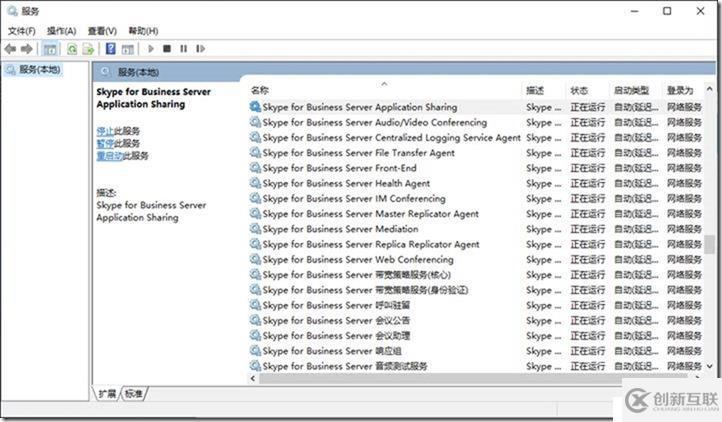
Task: Click the 暂停 this service link
Action: [x=105, y=143]
